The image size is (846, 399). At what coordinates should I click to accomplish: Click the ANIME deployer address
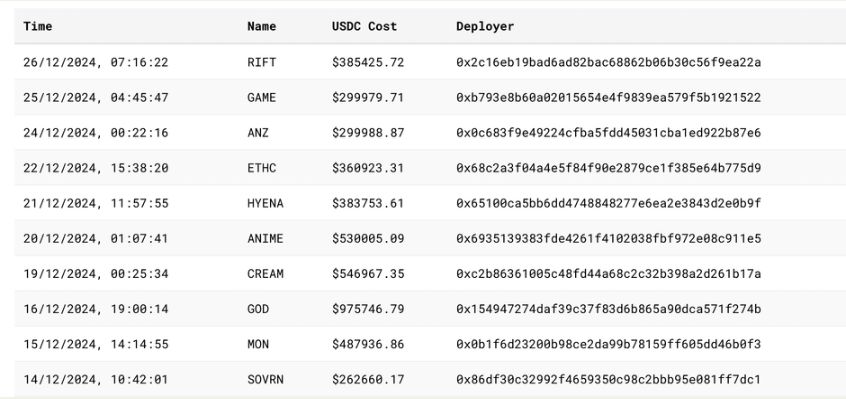tap(609, 238)
